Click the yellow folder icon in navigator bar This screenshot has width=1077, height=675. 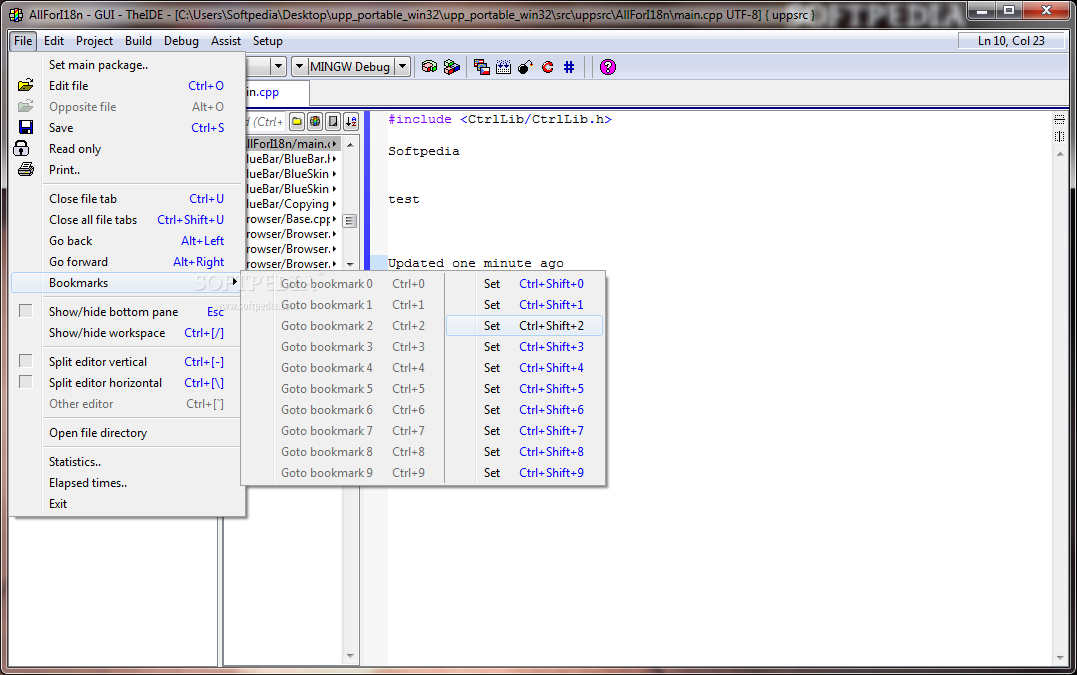click(x=297, y=122)
